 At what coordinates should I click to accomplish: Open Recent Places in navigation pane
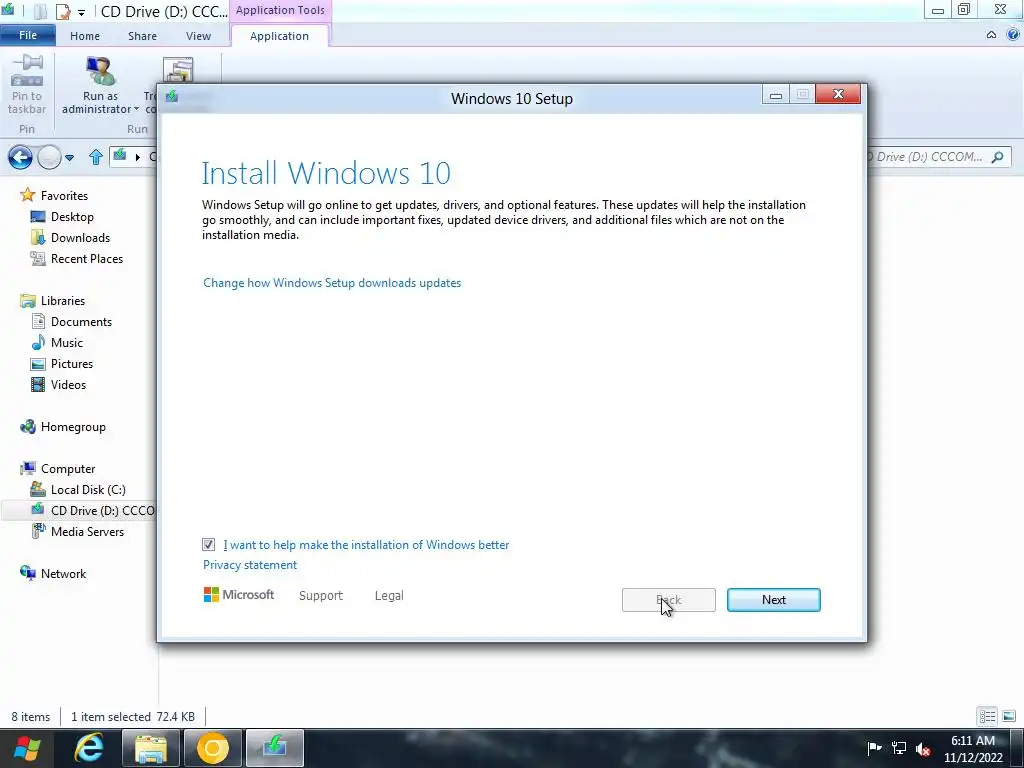click(87, 259)
